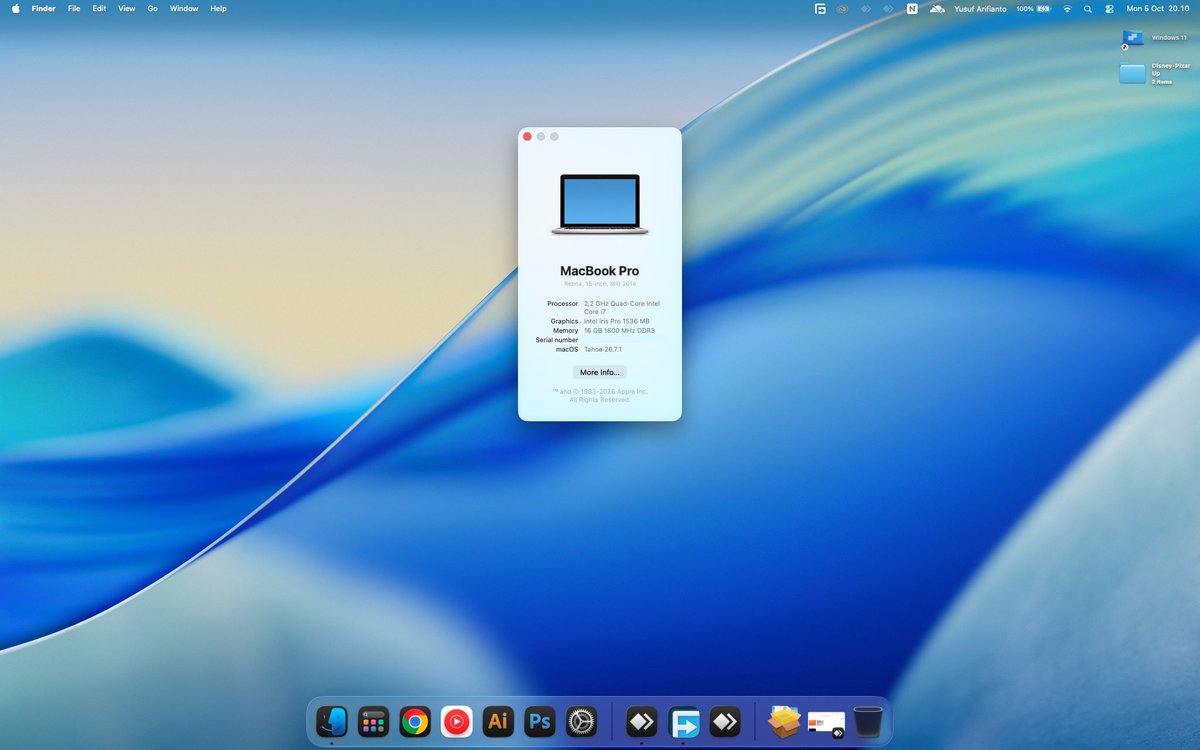1200x750 pixels.
Task: Click the "MacBook Pro" title text
Action: click(x=600, y=271)
